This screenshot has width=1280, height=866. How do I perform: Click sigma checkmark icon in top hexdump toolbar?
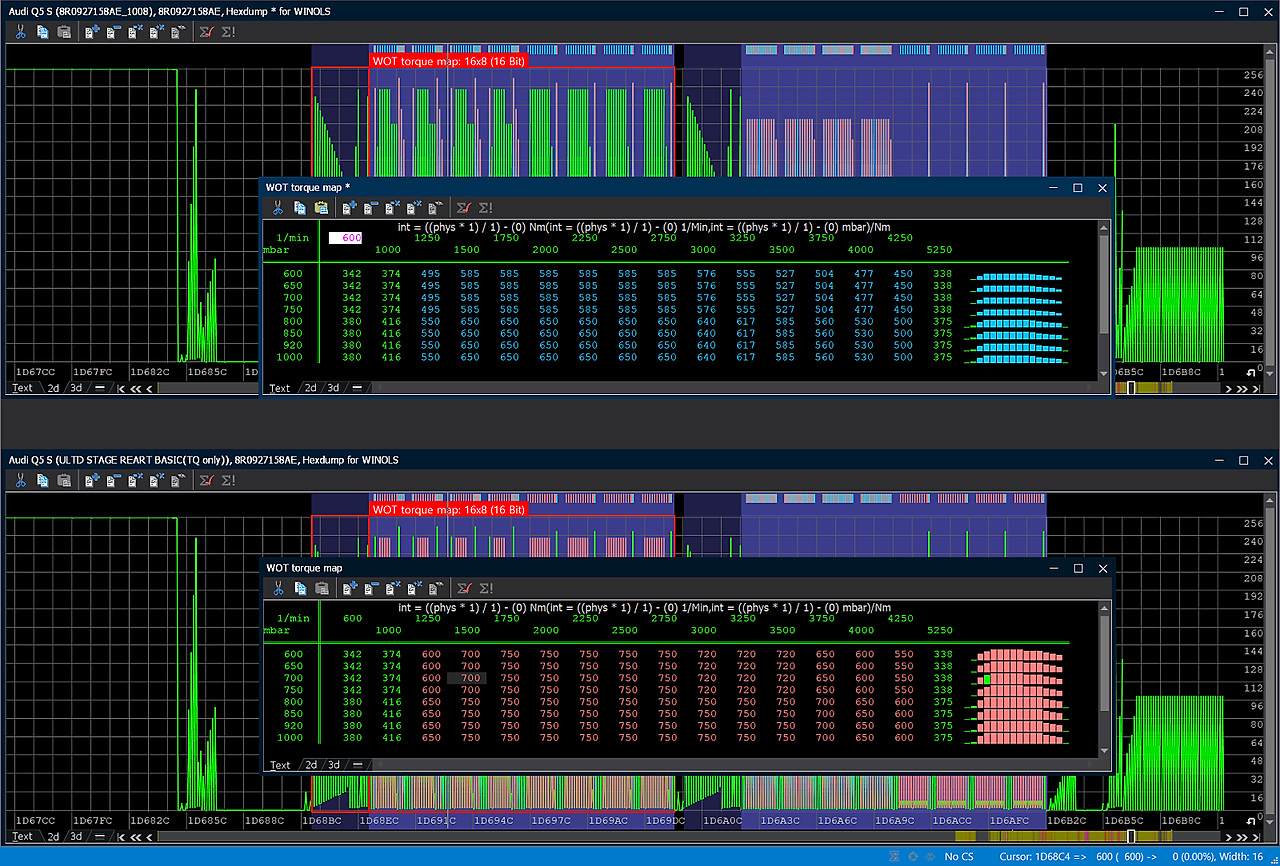coord(207,32)
